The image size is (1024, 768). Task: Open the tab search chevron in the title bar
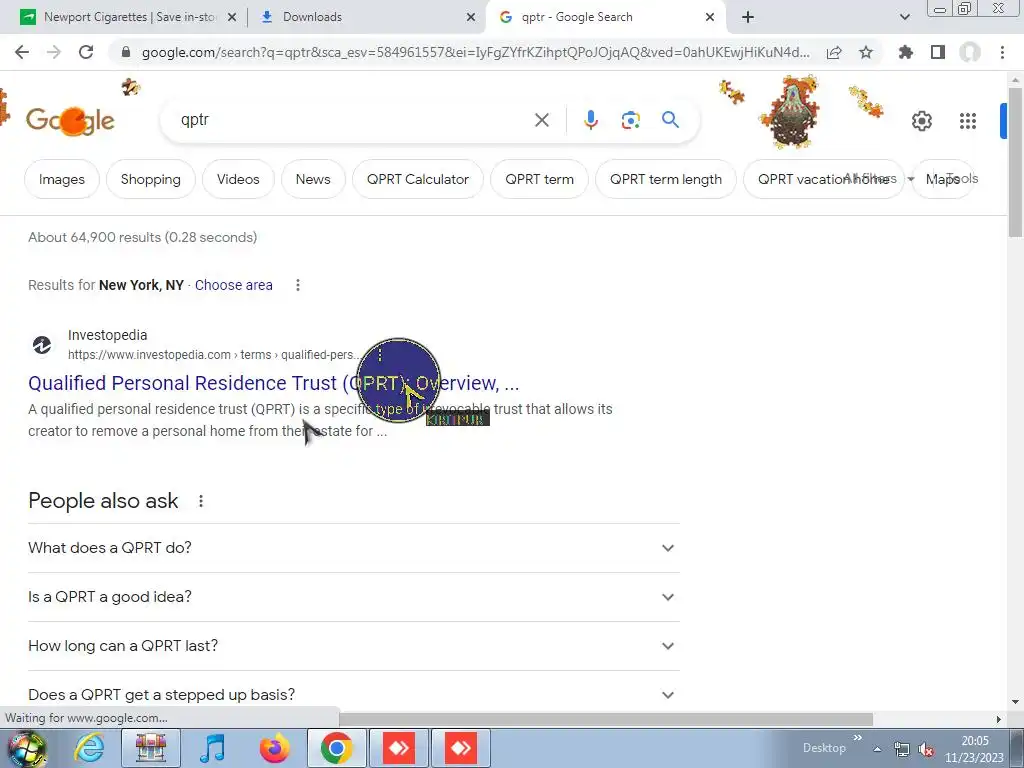904,17
